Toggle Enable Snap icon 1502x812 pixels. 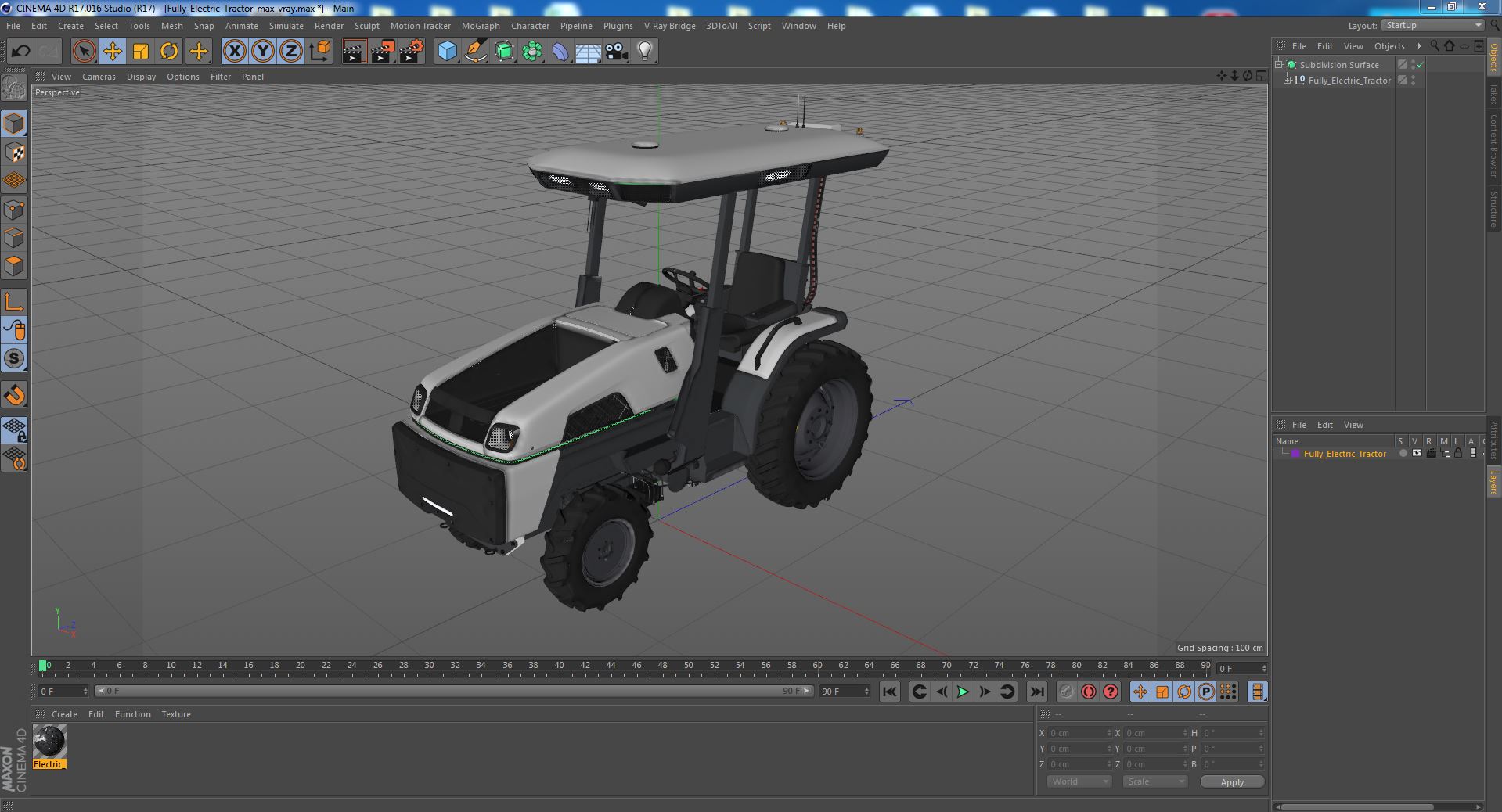(14, 396)
